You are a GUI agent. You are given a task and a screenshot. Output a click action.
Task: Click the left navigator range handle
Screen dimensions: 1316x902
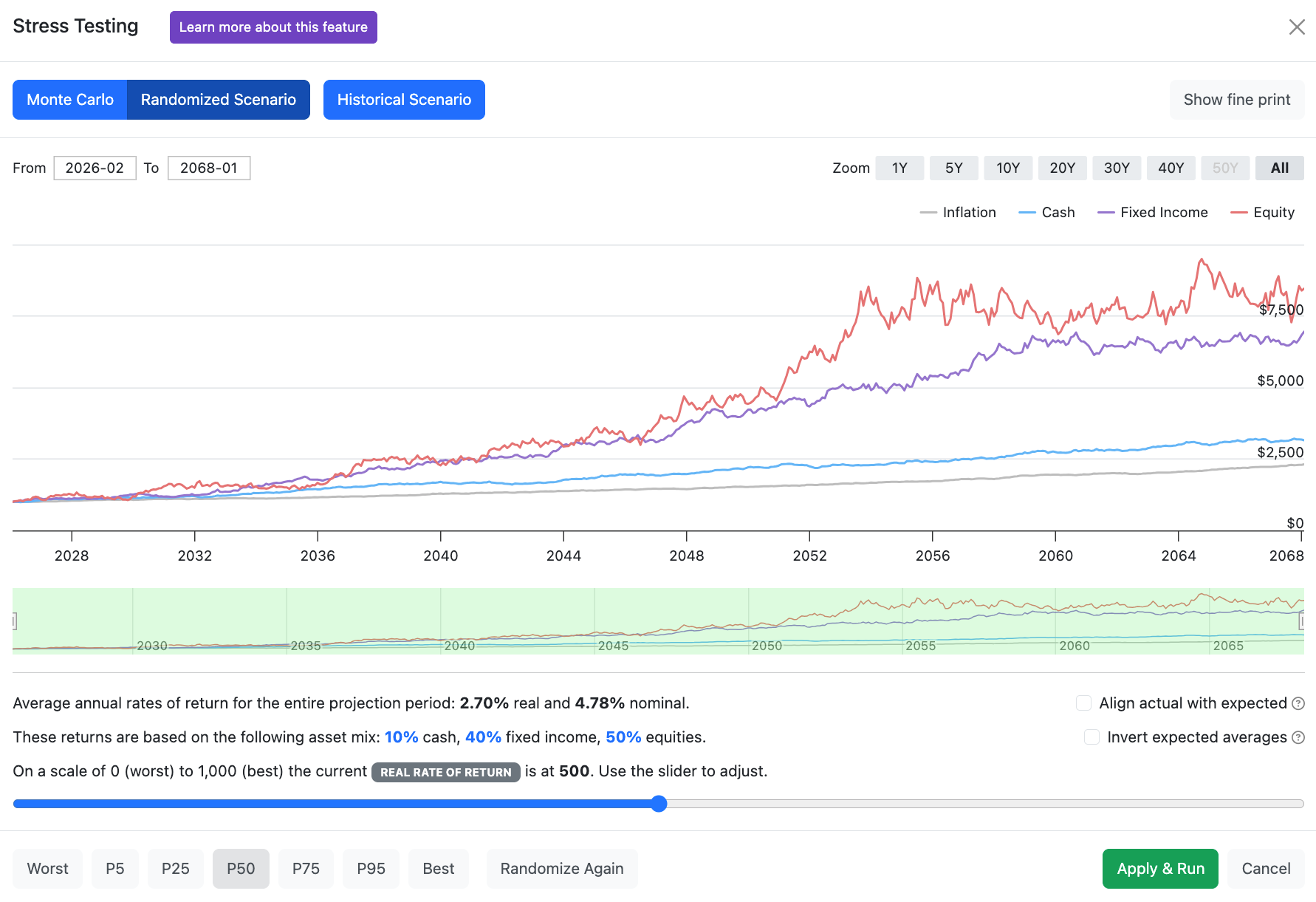coord(14,621)
